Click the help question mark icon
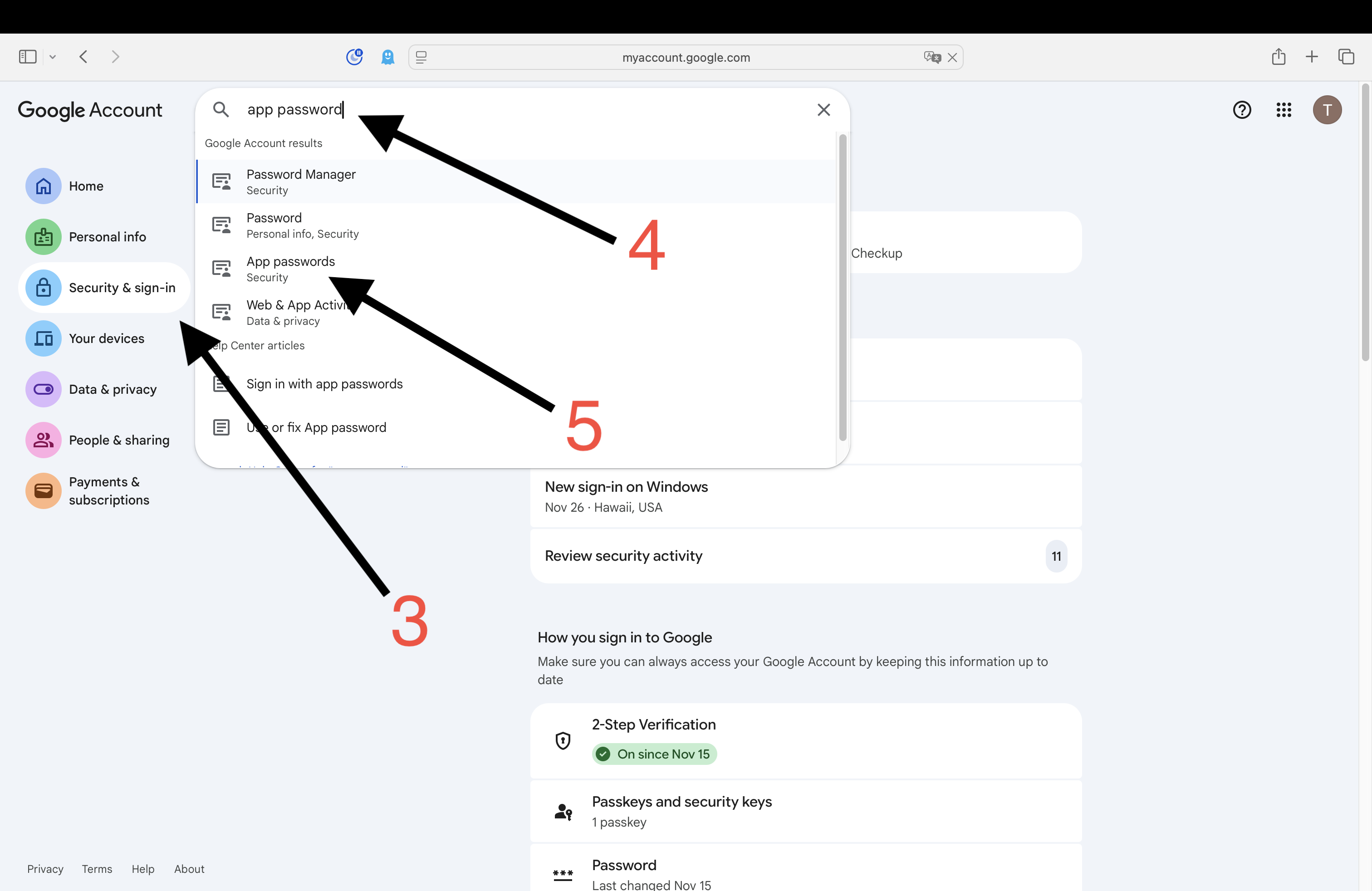 click(x=1242, y=109)
